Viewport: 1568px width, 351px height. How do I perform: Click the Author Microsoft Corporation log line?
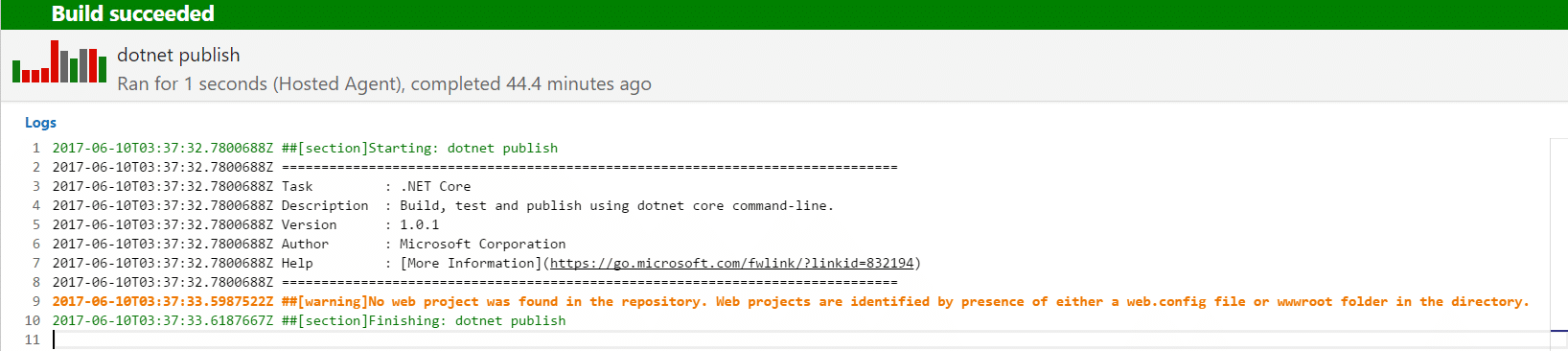point(309,244)
